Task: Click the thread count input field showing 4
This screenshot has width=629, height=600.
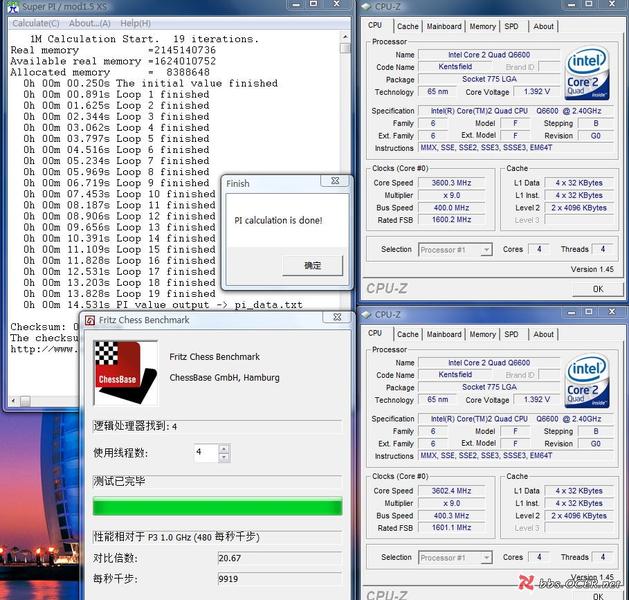Action: tap(207, 453)
